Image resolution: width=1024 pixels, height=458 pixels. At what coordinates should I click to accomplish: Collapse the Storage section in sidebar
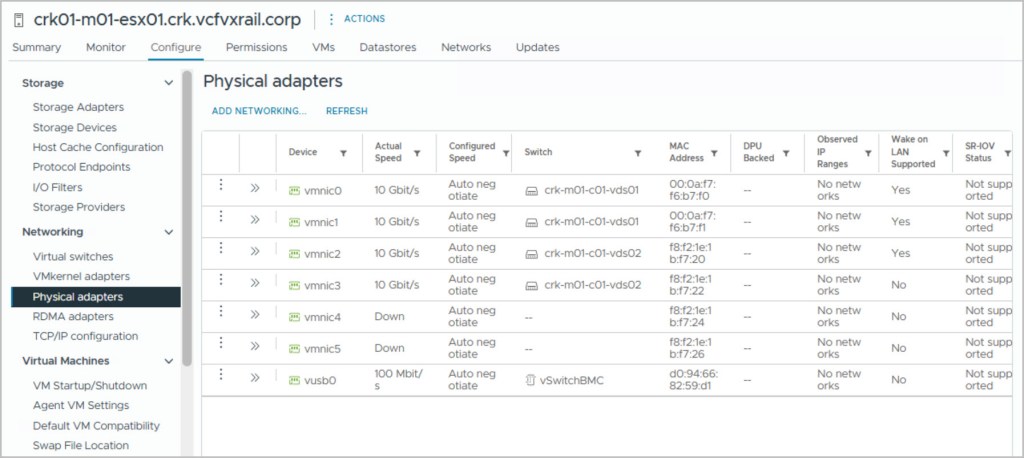coord(168,83)
